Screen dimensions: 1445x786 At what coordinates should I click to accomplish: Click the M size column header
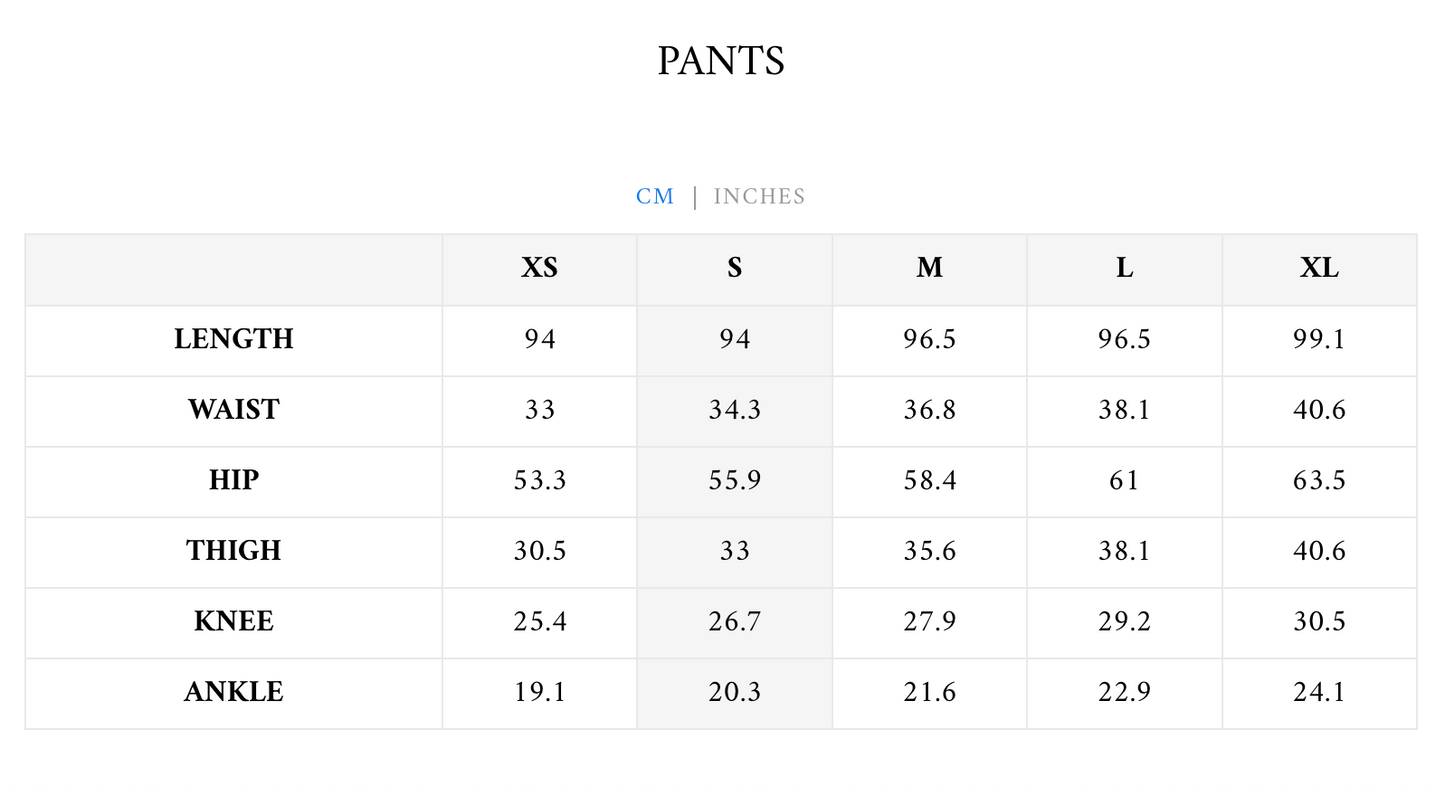click(x=930, y=268)
